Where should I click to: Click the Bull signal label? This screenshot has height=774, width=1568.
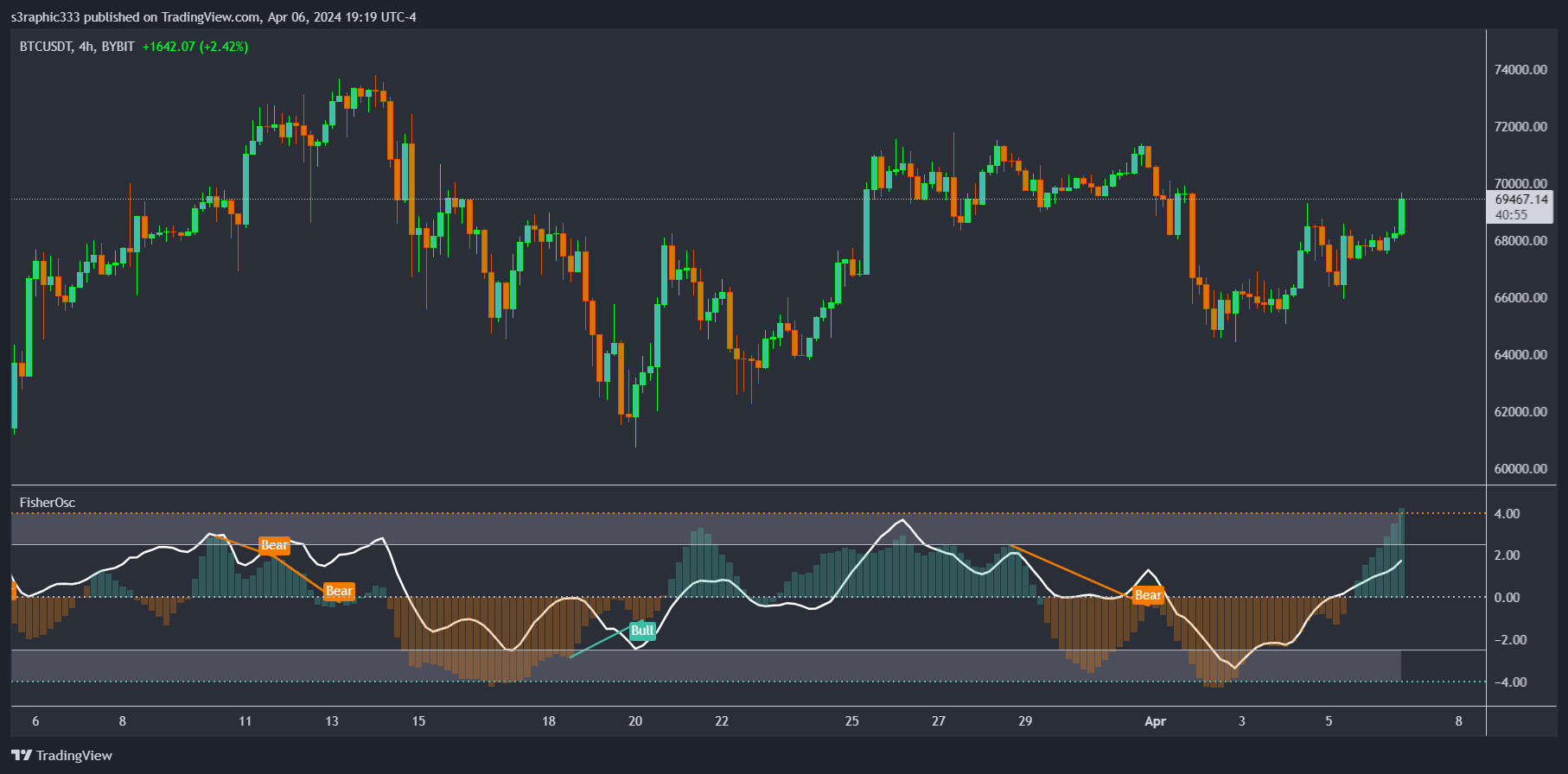pos(642,631)
